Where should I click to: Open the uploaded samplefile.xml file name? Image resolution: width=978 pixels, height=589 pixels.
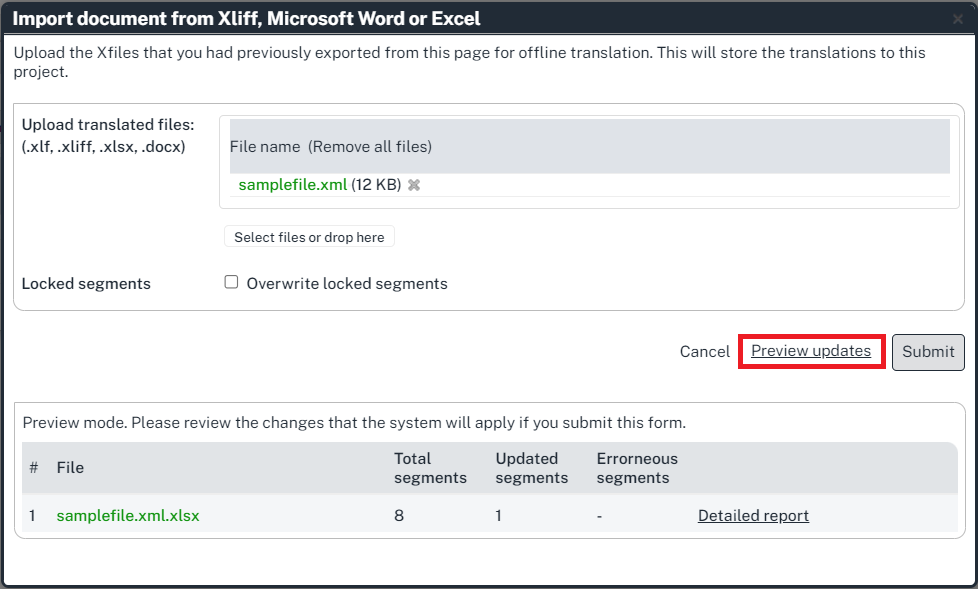tap(292, 185)
